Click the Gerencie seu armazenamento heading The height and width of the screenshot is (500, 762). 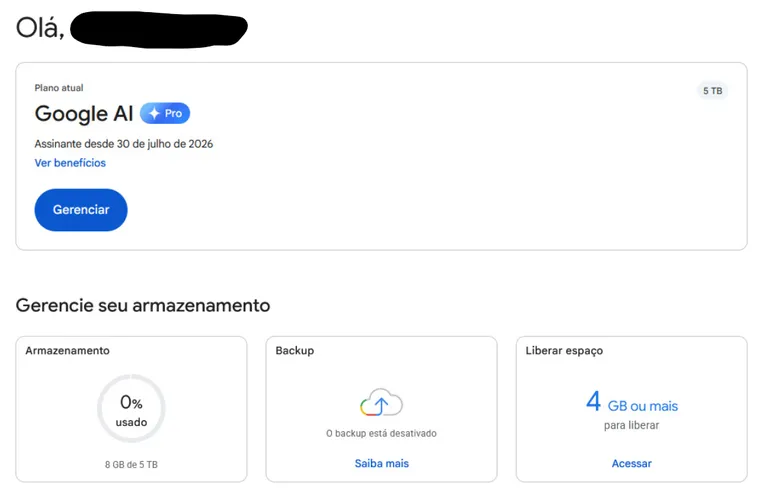coord(143,306)
